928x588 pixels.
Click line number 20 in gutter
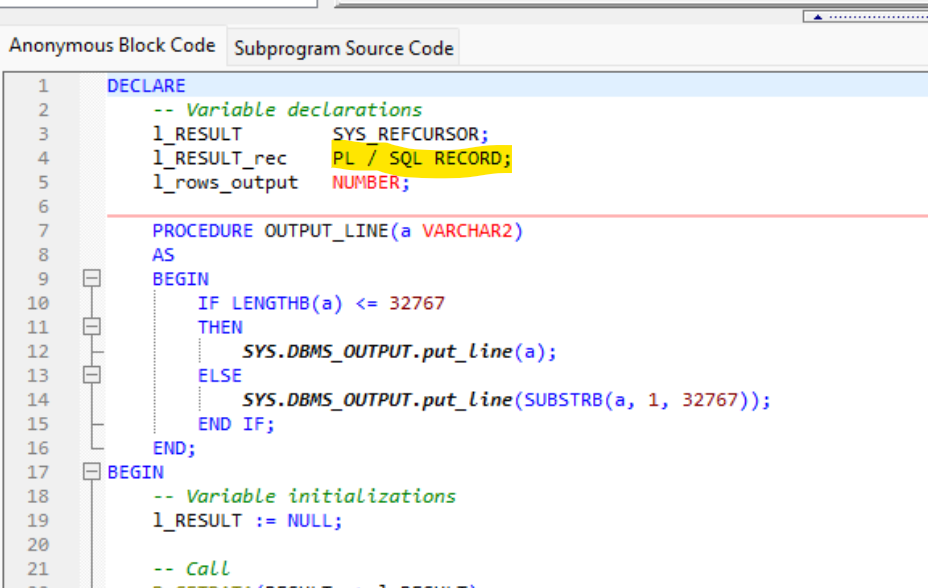[38, 545]
